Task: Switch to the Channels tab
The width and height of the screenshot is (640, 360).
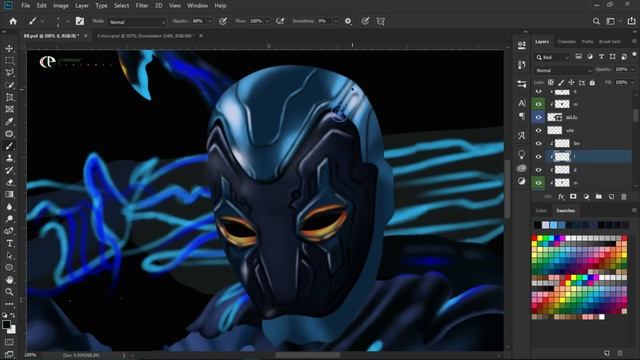Action: click(567, 42)
